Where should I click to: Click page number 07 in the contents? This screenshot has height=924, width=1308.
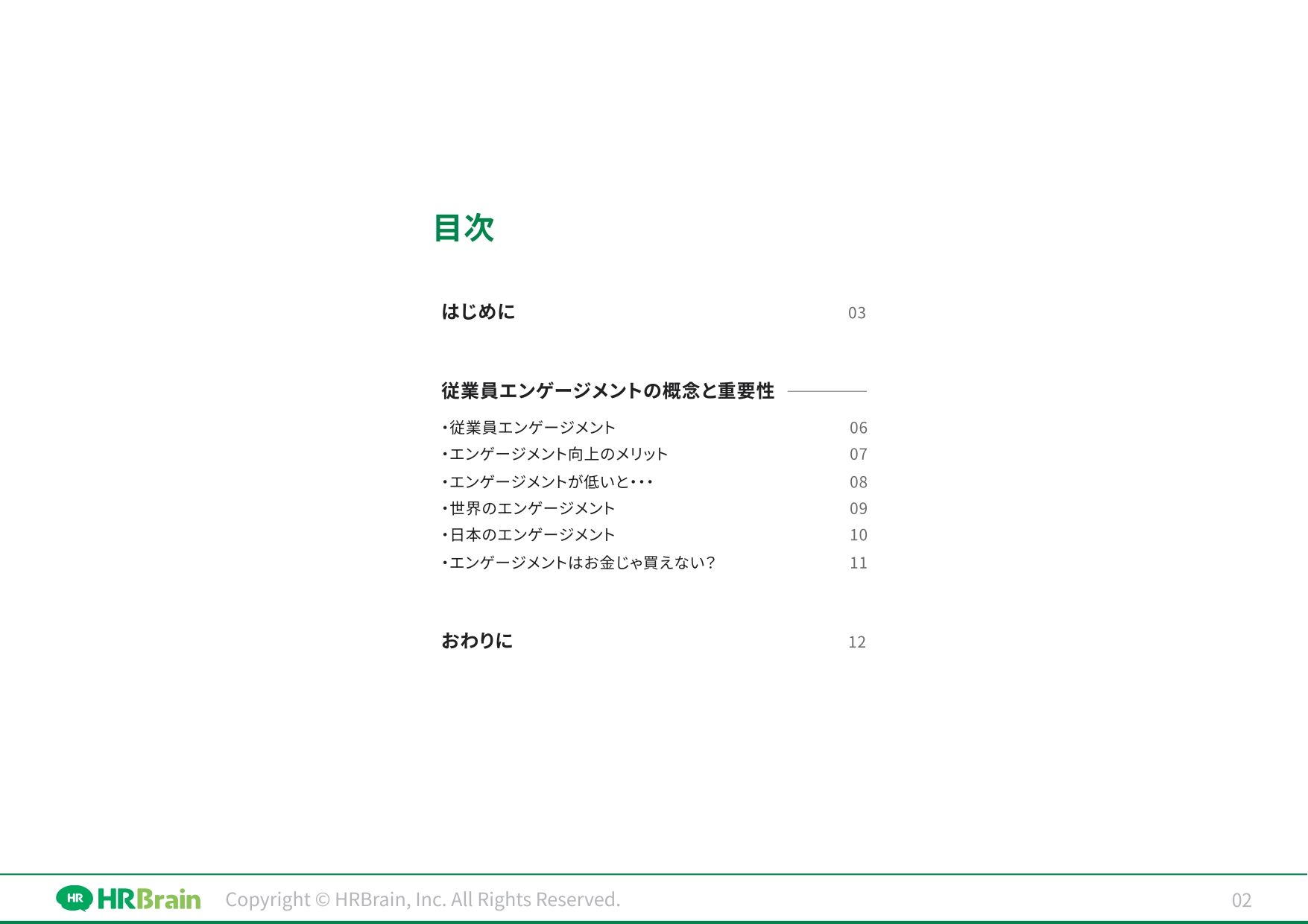point(858,455)
